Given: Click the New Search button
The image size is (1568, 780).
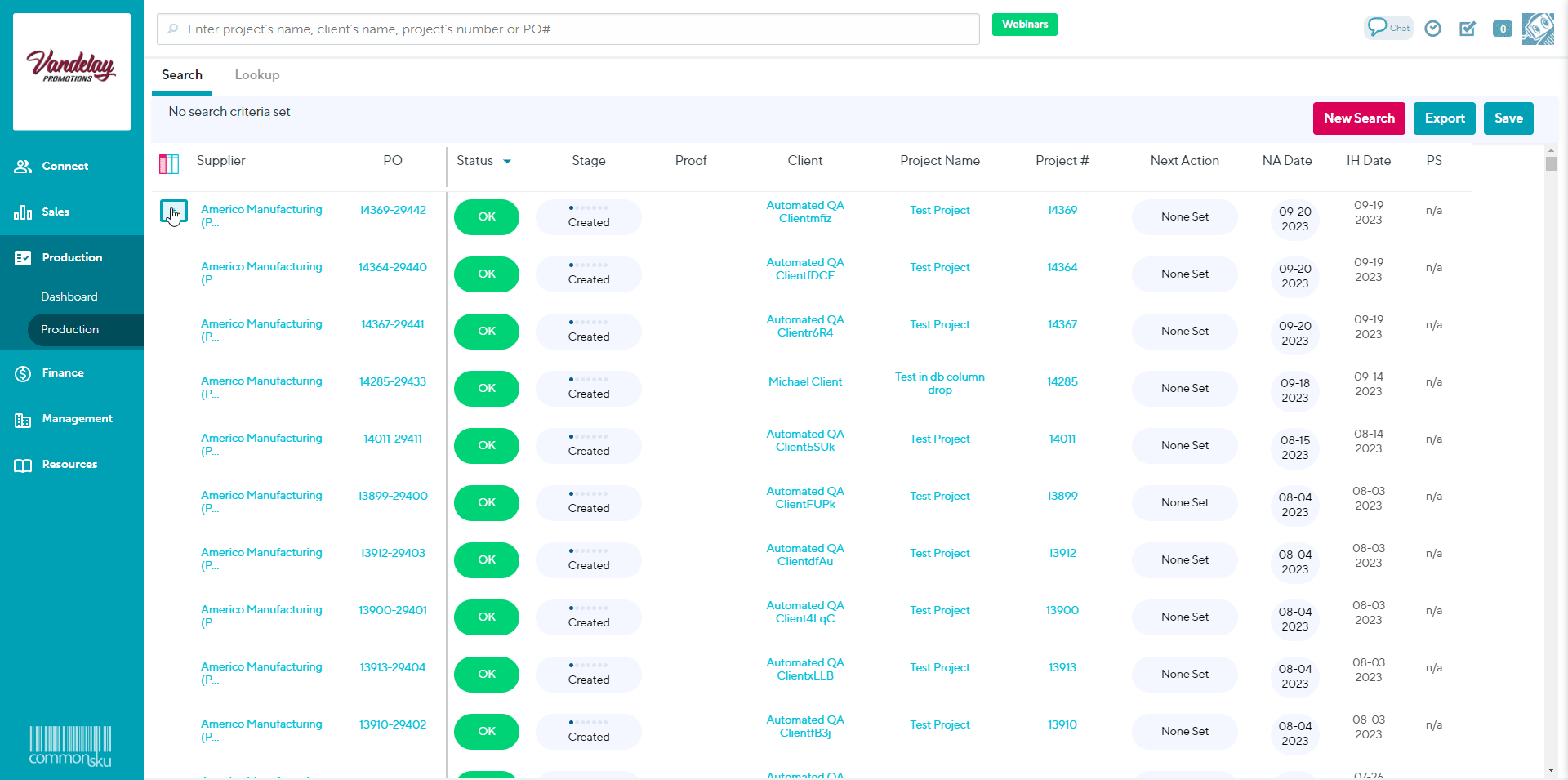Looking at the screenshot, I should [1359, 118].
